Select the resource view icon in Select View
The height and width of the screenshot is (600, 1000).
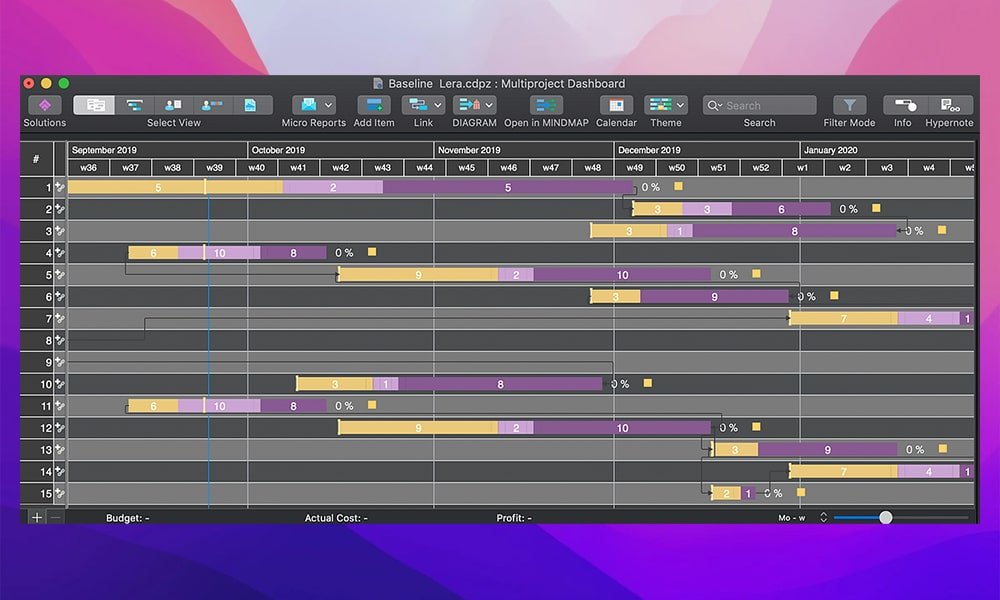[173, 105]
